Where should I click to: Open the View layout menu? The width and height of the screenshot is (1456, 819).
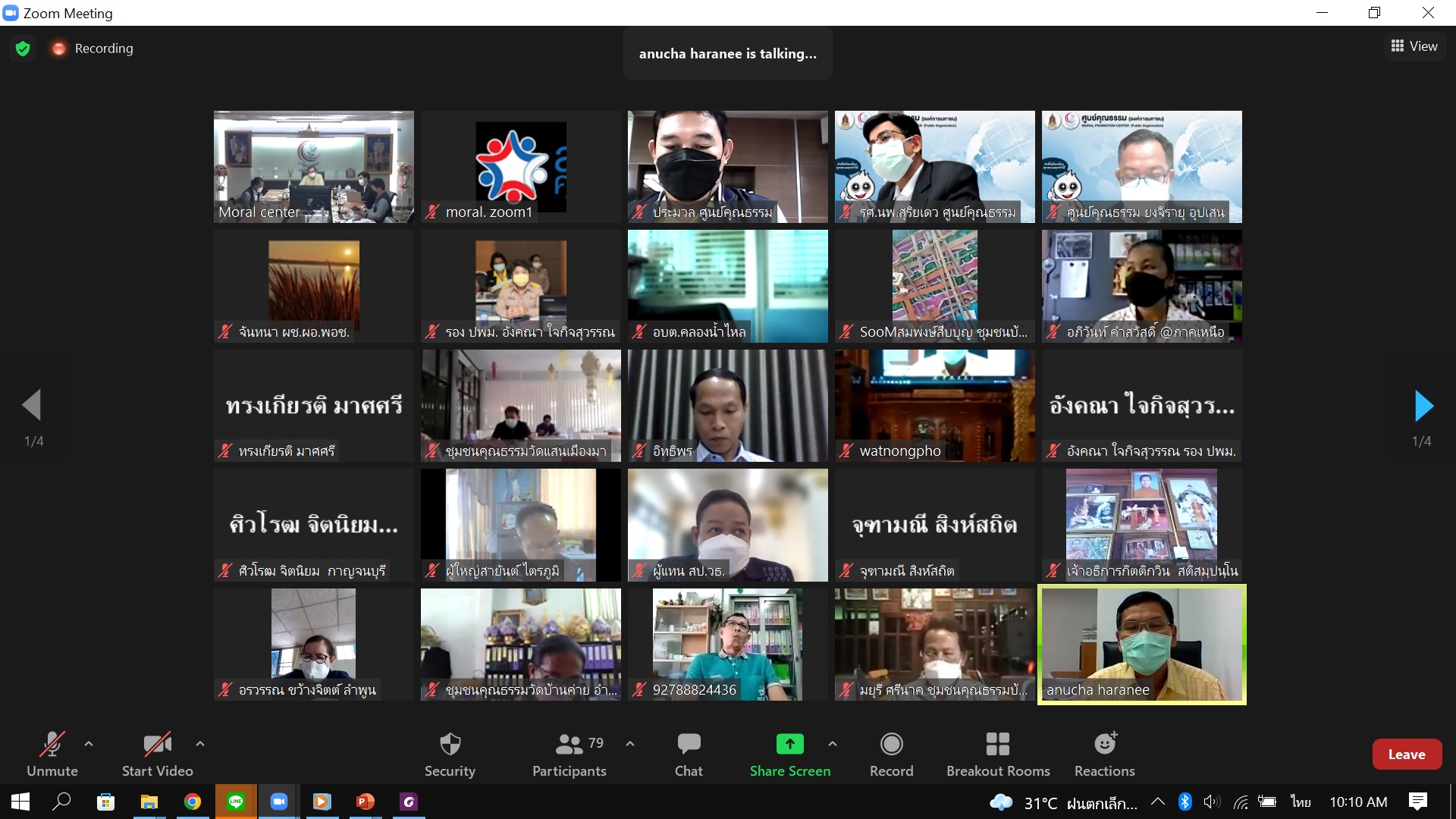point(1414,46)
